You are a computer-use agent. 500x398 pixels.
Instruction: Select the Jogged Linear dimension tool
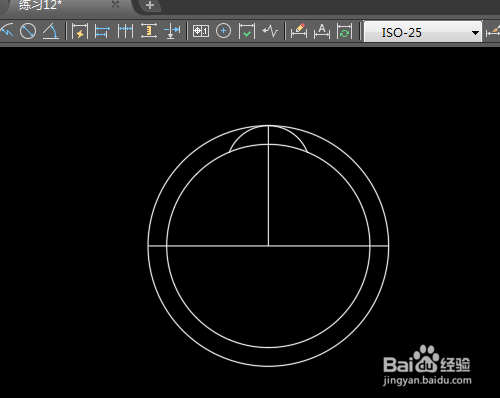tap(270, 31)
